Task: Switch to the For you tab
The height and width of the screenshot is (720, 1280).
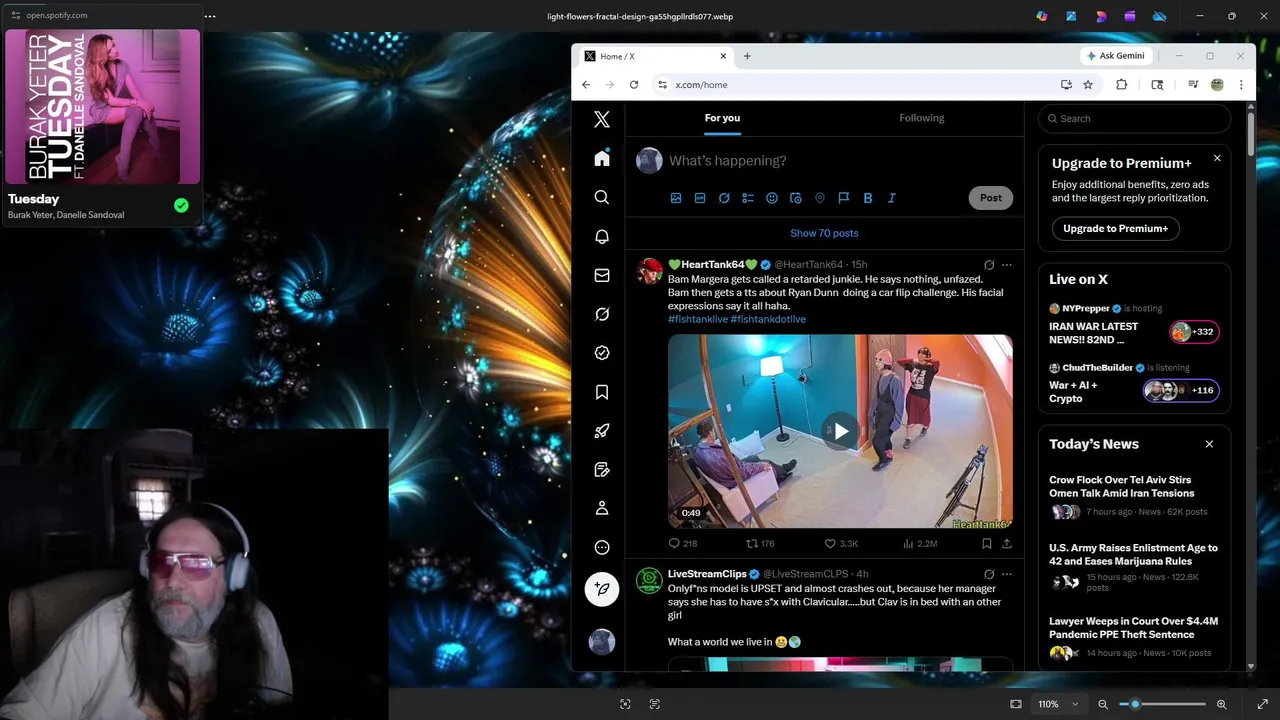Action: click(x=722, y=118)
